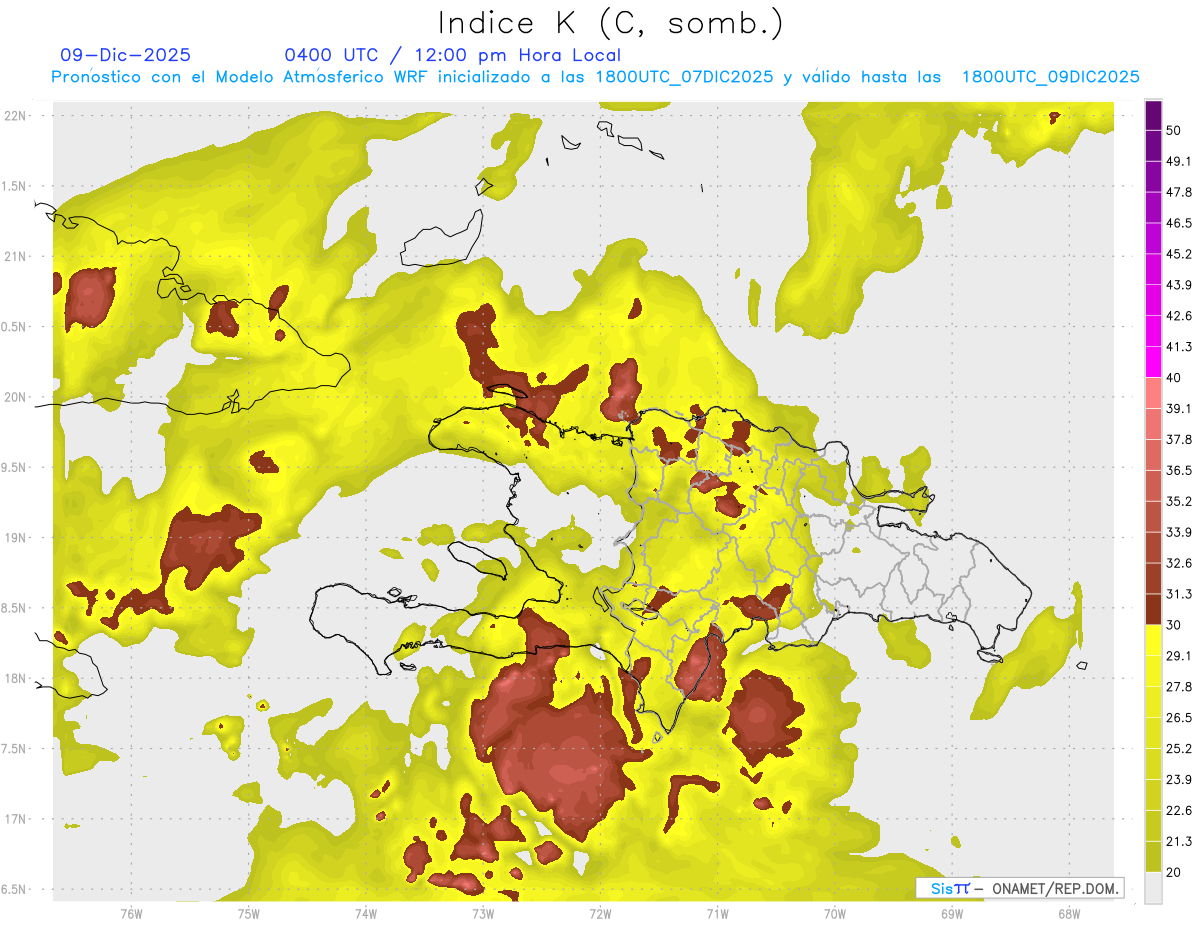The height and width of the screenshot is (927, 1200).
Task: Click the latitude label '0.5N'
Action: pos(15,327)
